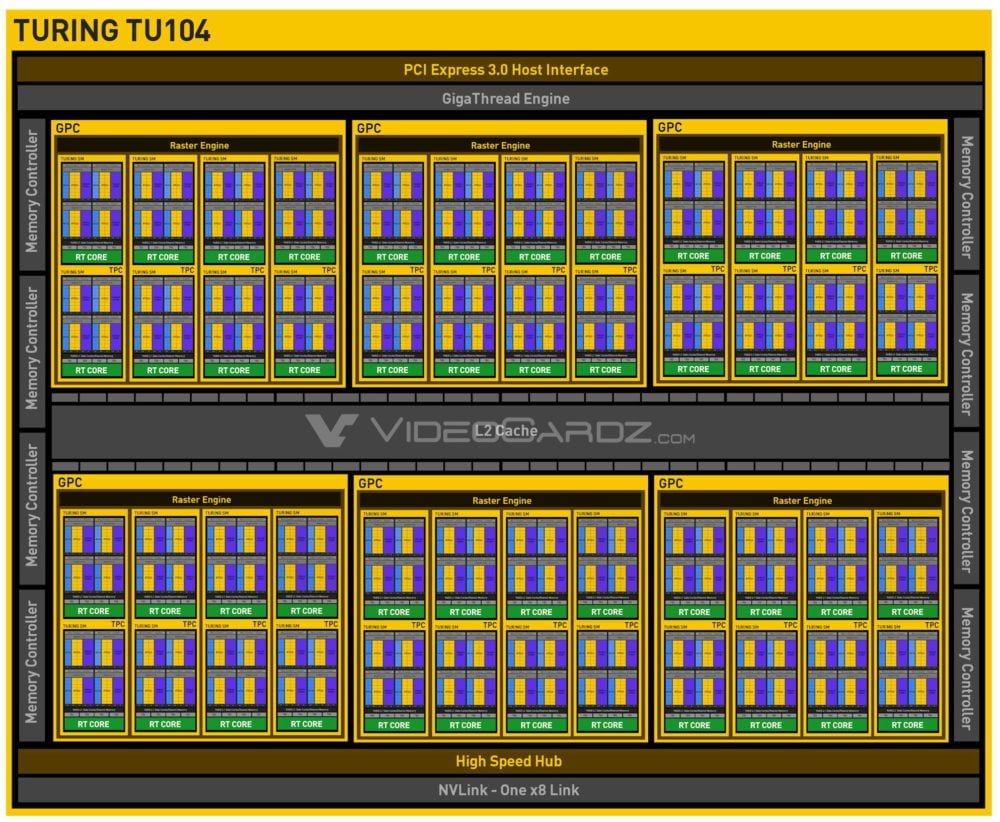Select the PCI Express 3.0 Host Interface bar
This screenshot has height=822, width=1000.
(x=500, y=70)
